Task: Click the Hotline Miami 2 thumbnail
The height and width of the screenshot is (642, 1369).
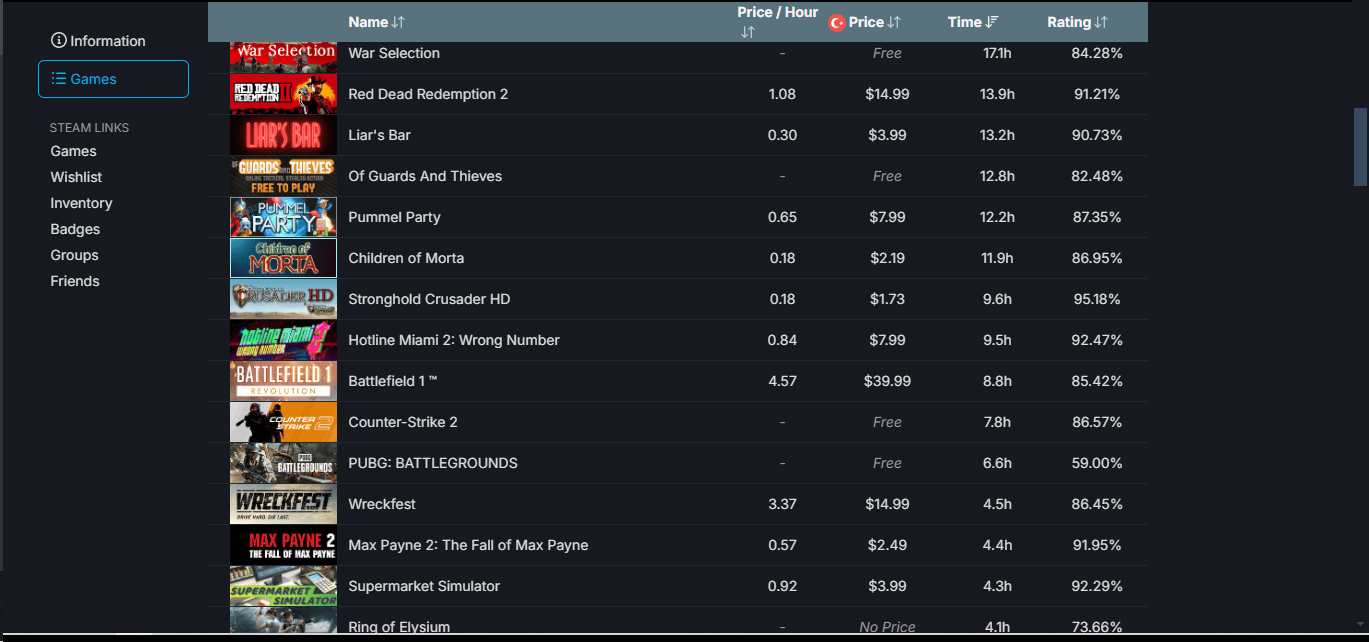Action: point(283,340)
